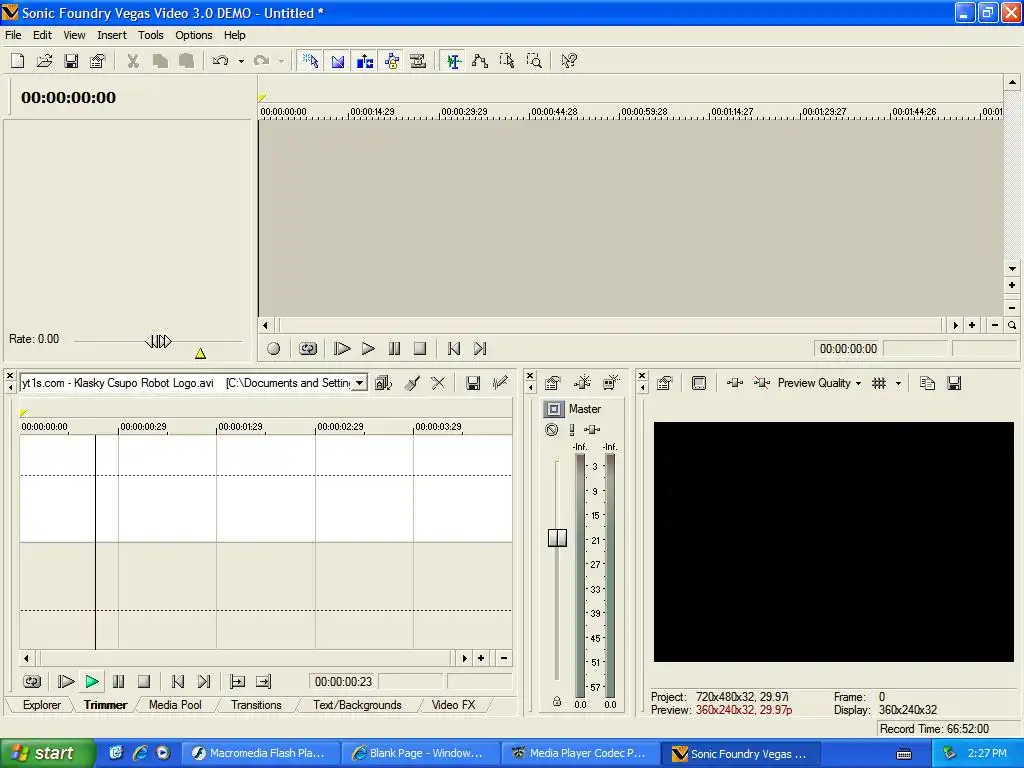Click the Master bus icon button

(554, 409)
